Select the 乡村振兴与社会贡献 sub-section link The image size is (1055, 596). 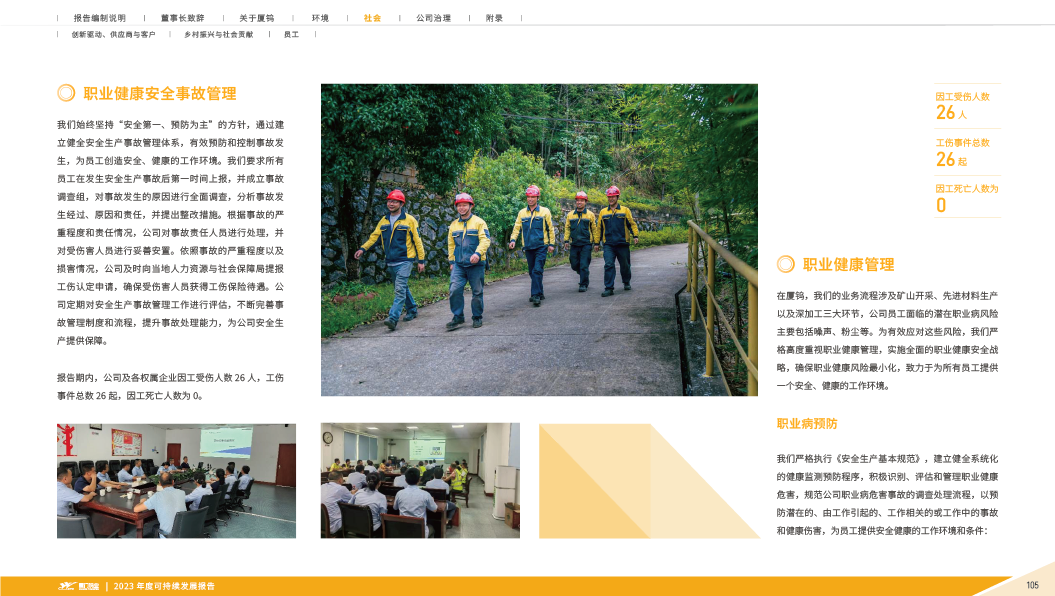coord(217,35)
